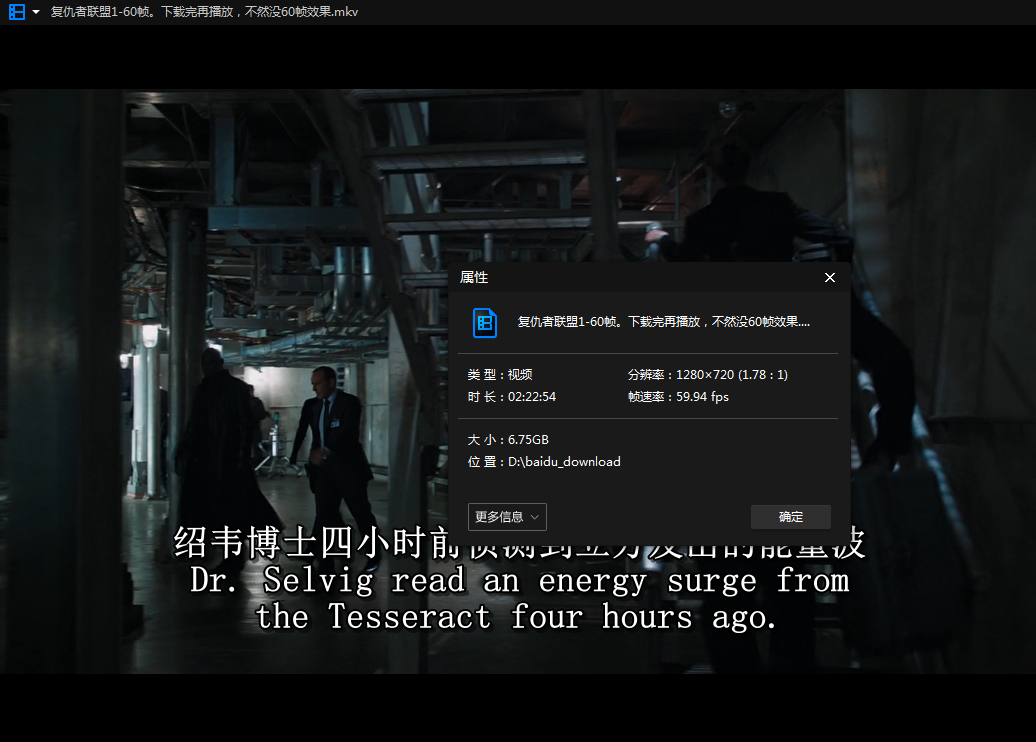Click the subtitle line 'the Tesseract four hours ago'

[515, 617]
